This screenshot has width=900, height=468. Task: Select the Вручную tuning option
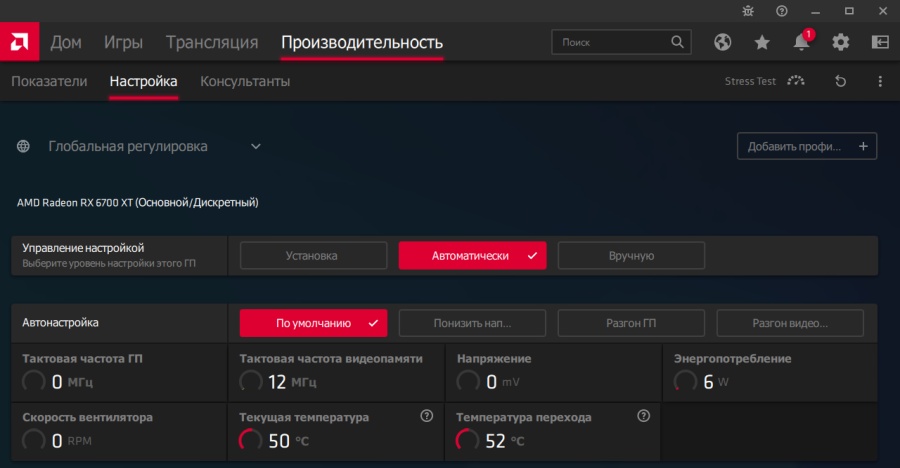coord(631,256)
